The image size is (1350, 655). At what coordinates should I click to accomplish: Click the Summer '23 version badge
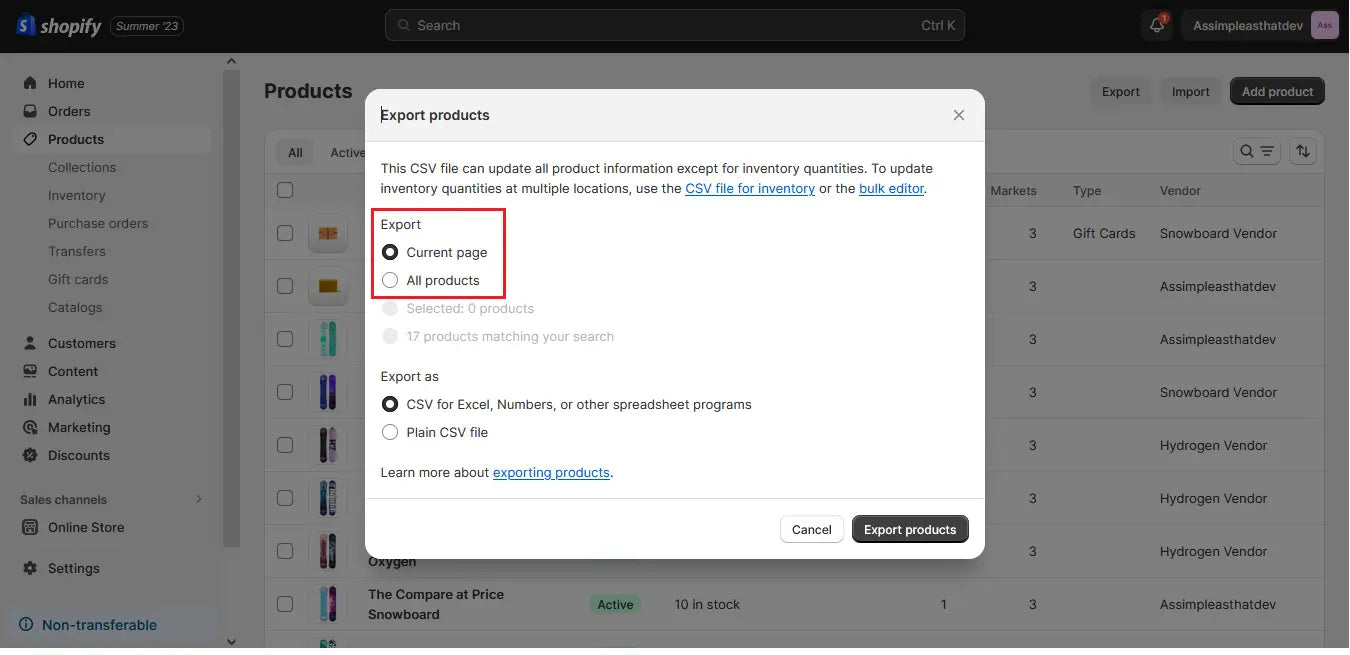click(146, 27)
